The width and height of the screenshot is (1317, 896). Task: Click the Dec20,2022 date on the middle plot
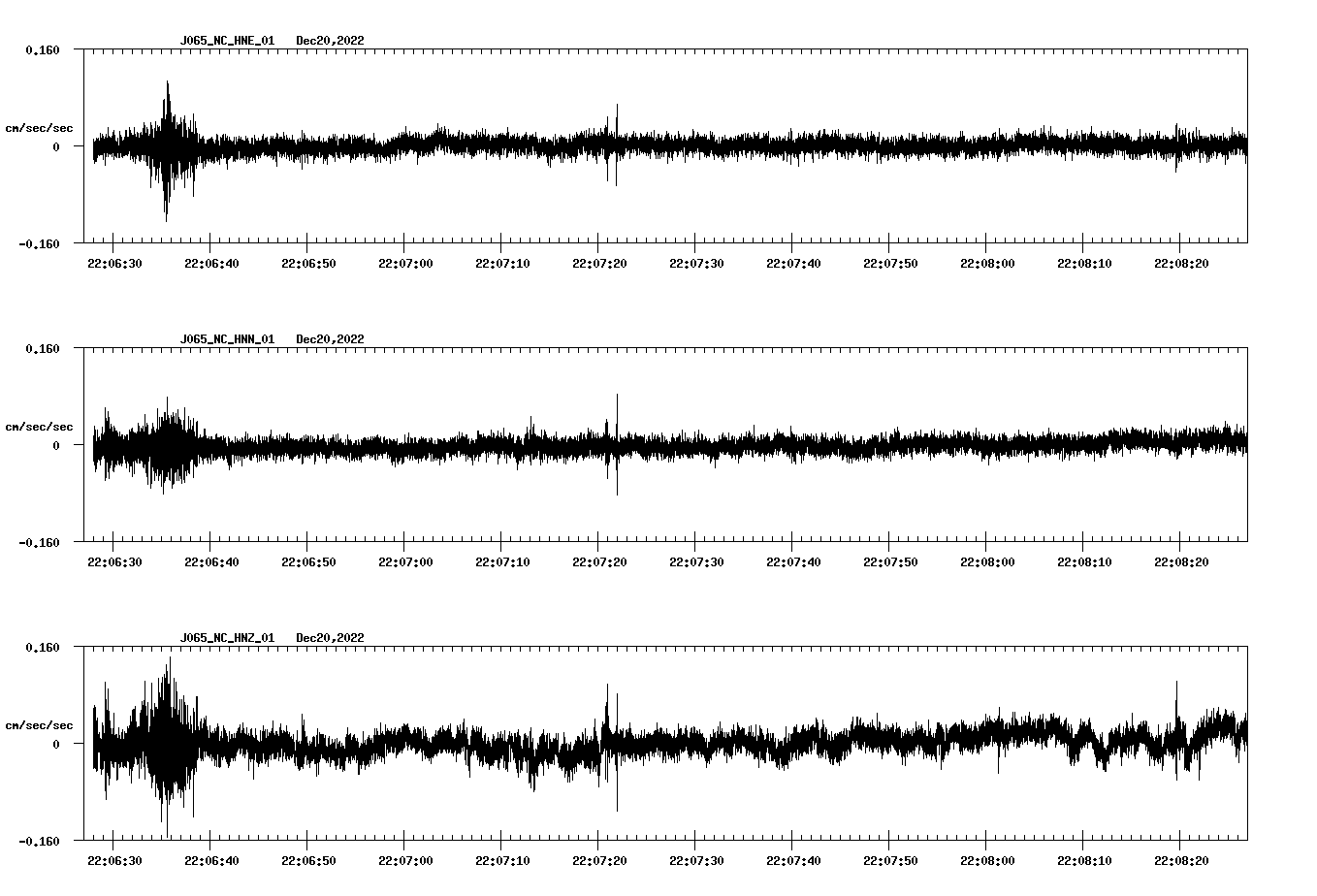point(331,339)
